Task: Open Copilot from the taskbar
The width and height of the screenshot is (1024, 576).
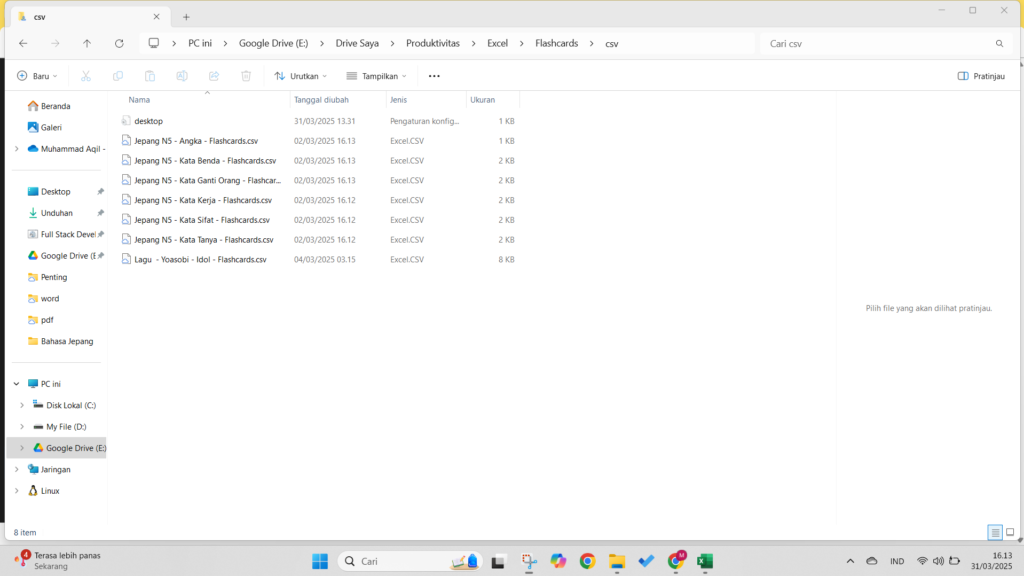Action: [558, 561]
